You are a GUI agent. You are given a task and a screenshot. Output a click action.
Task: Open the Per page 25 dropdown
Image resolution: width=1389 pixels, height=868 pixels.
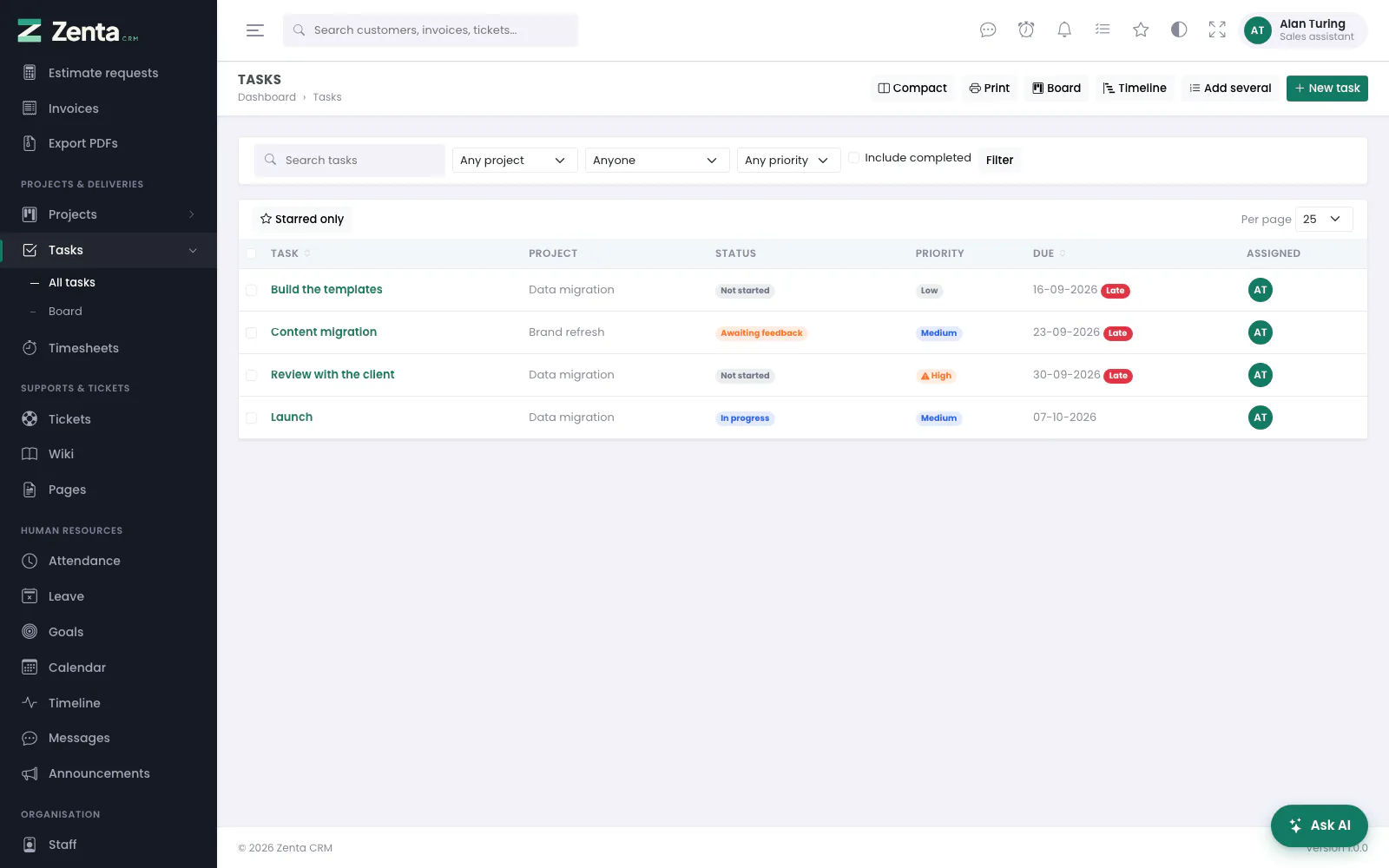(1324, 220)
